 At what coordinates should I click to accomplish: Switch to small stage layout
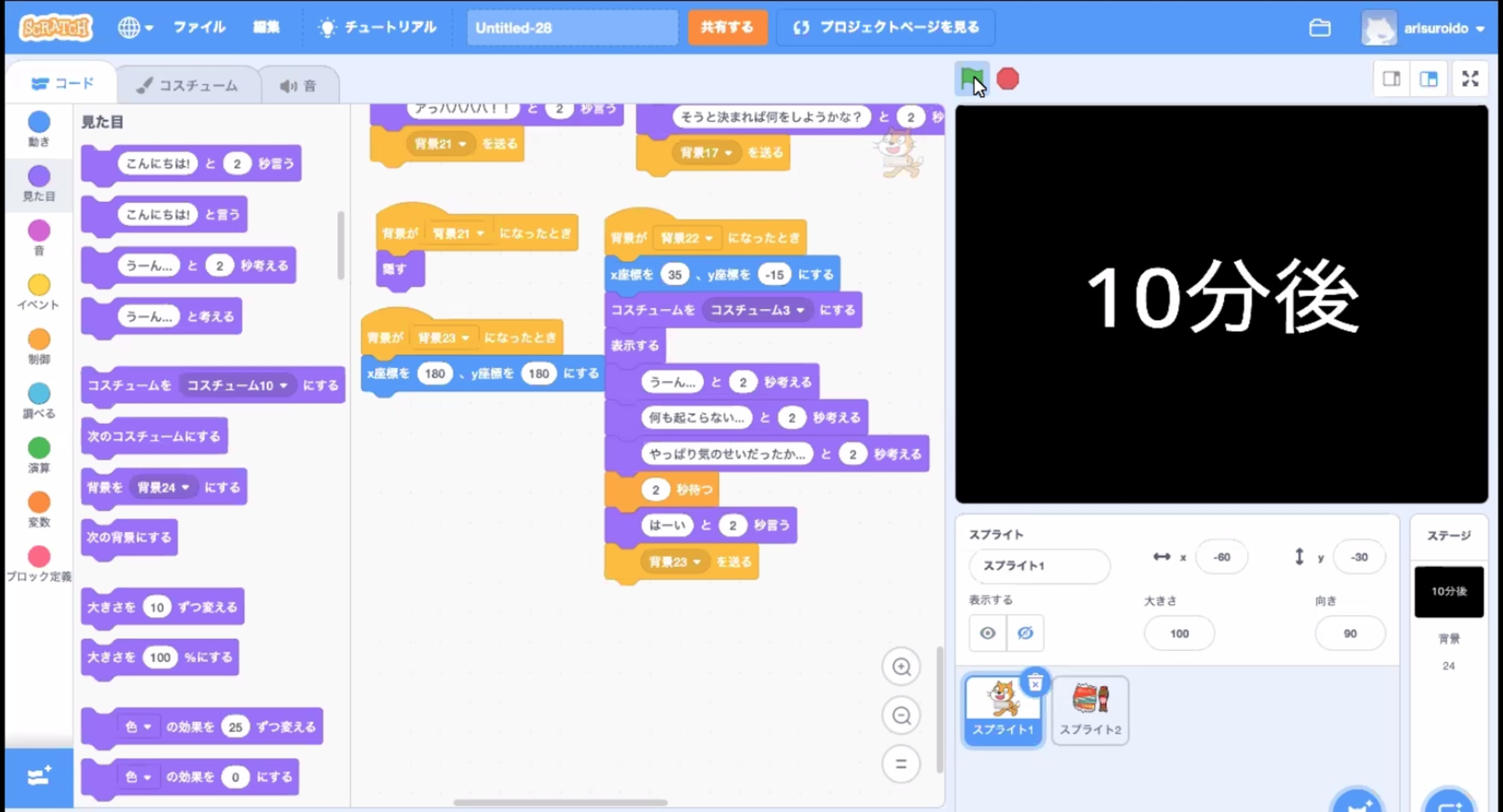point(1392,79)
